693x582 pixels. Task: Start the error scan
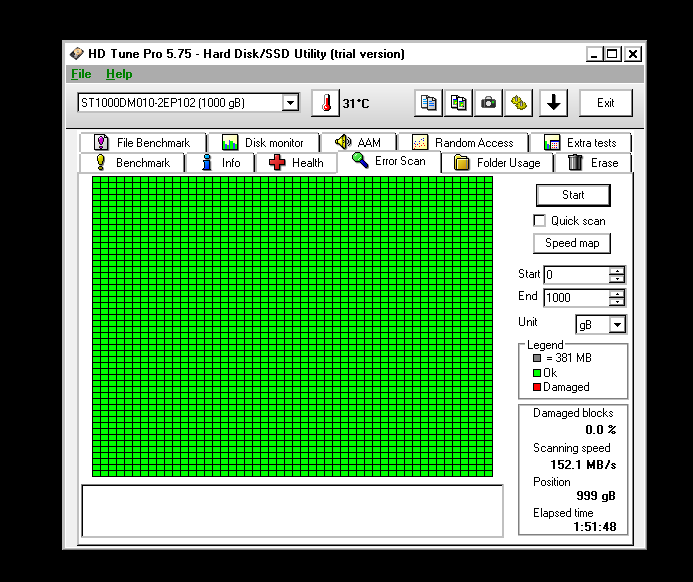pos(573,195)
